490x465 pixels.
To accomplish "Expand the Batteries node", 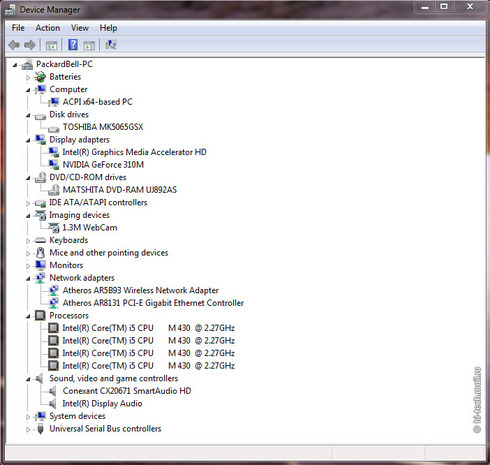I will (x=28, y=77).
